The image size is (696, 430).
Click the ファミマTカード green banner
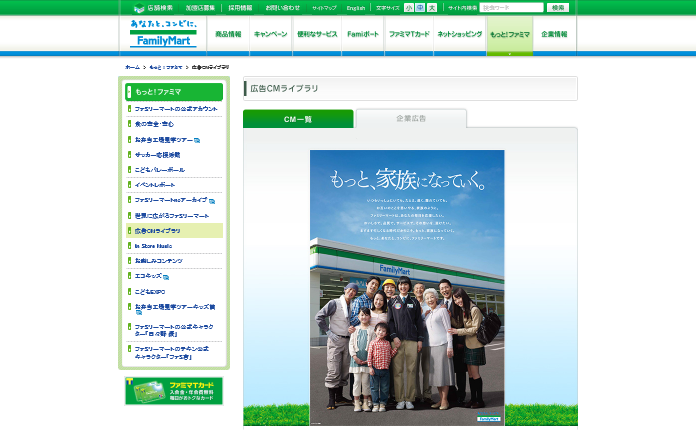point(174,391)
